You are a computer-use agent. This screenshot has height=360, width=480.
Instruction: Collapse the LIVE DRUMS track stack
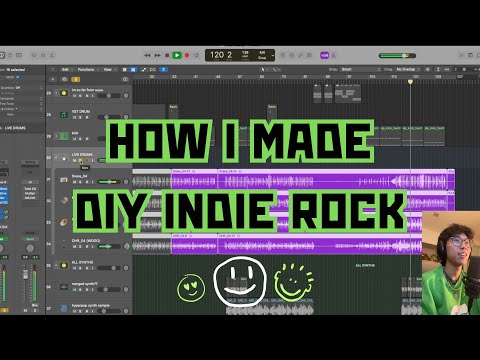coord(56,158)
